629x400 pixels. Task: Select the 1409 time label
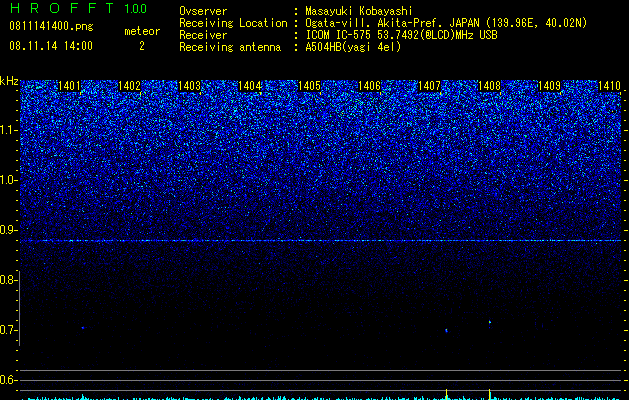[x=549, y=86]
